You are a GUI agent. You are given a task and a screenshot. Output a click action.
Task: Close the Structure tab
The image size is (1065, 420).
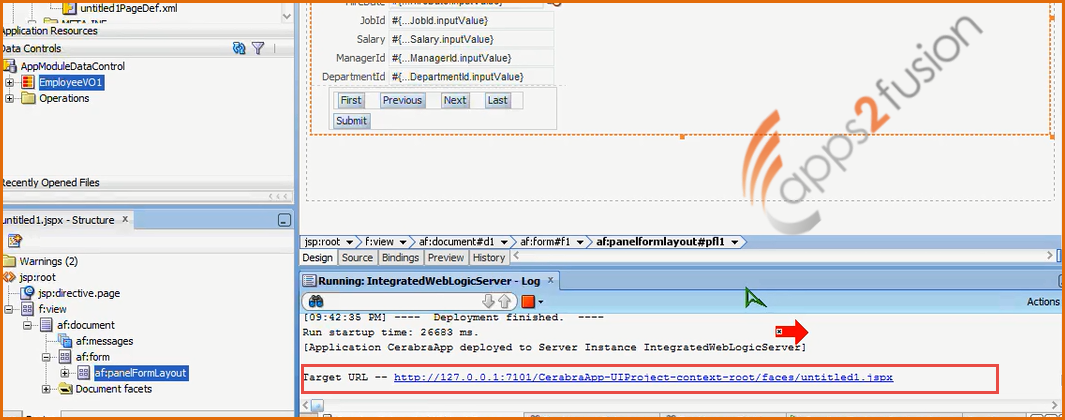125,220
